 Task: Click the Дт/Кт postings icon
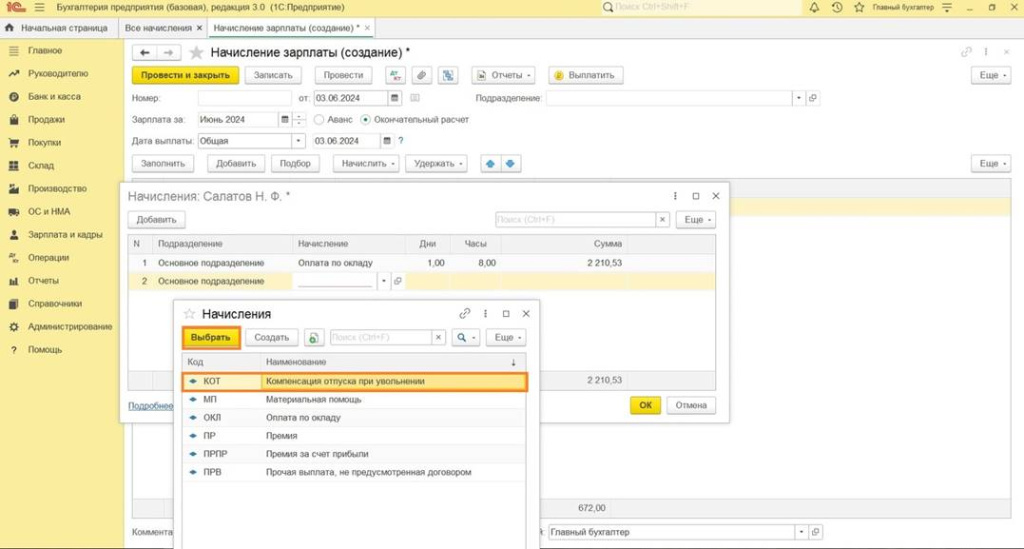tap(395, 75)
